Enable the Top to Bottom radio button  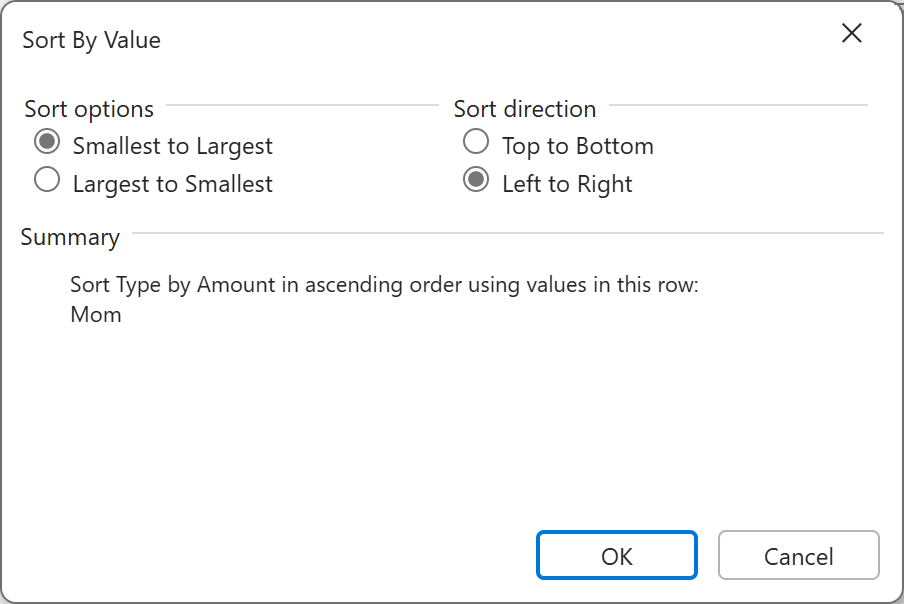pos(476,142)
